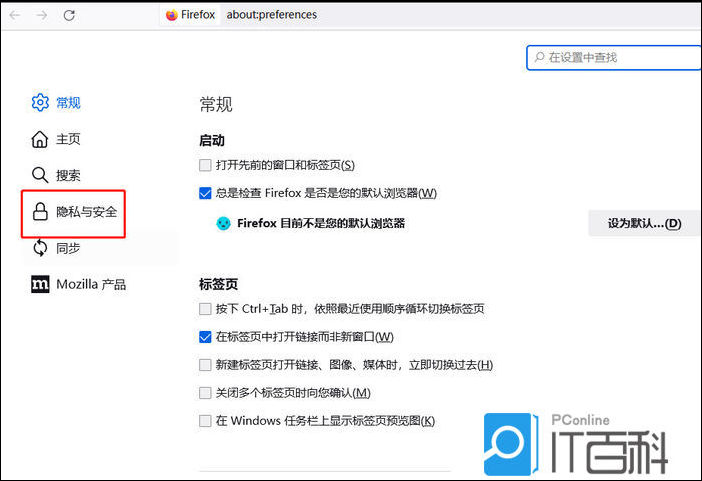Uncheck 总是检查 Firefox 是否是您的默认浏览器

[205, 193]
